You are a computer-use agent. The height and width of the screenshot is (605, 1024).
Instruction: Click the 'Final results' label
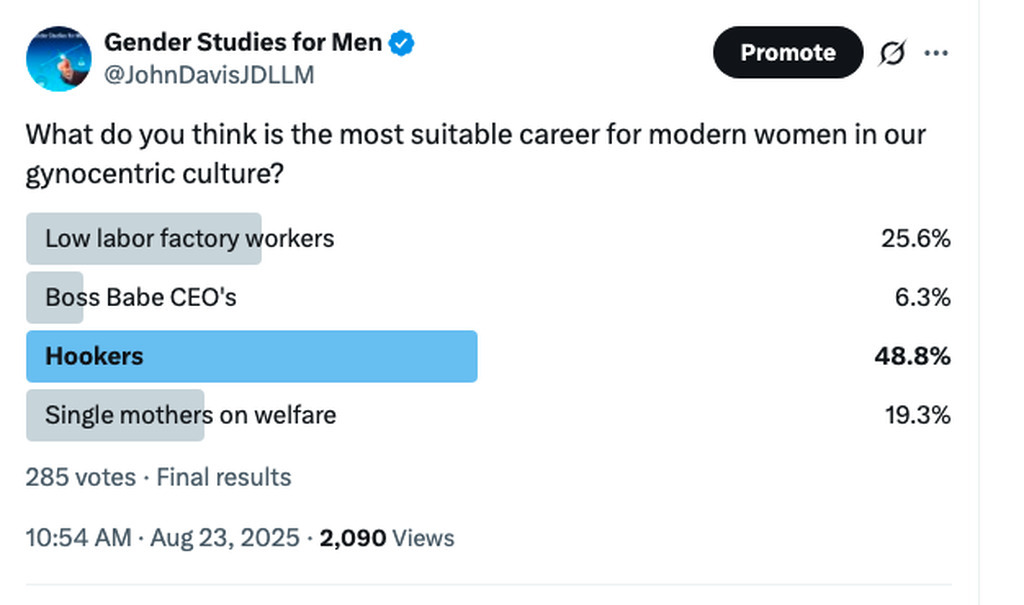click(224, 477)
